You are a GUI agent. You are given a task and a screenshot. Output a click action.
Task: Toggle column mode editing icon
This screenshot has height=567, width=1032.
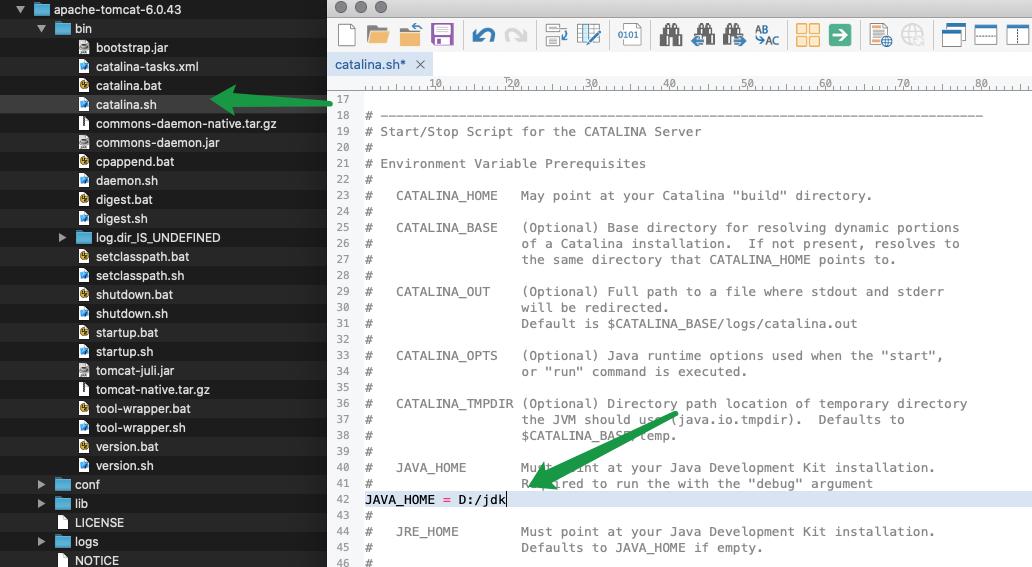[588, 34]
